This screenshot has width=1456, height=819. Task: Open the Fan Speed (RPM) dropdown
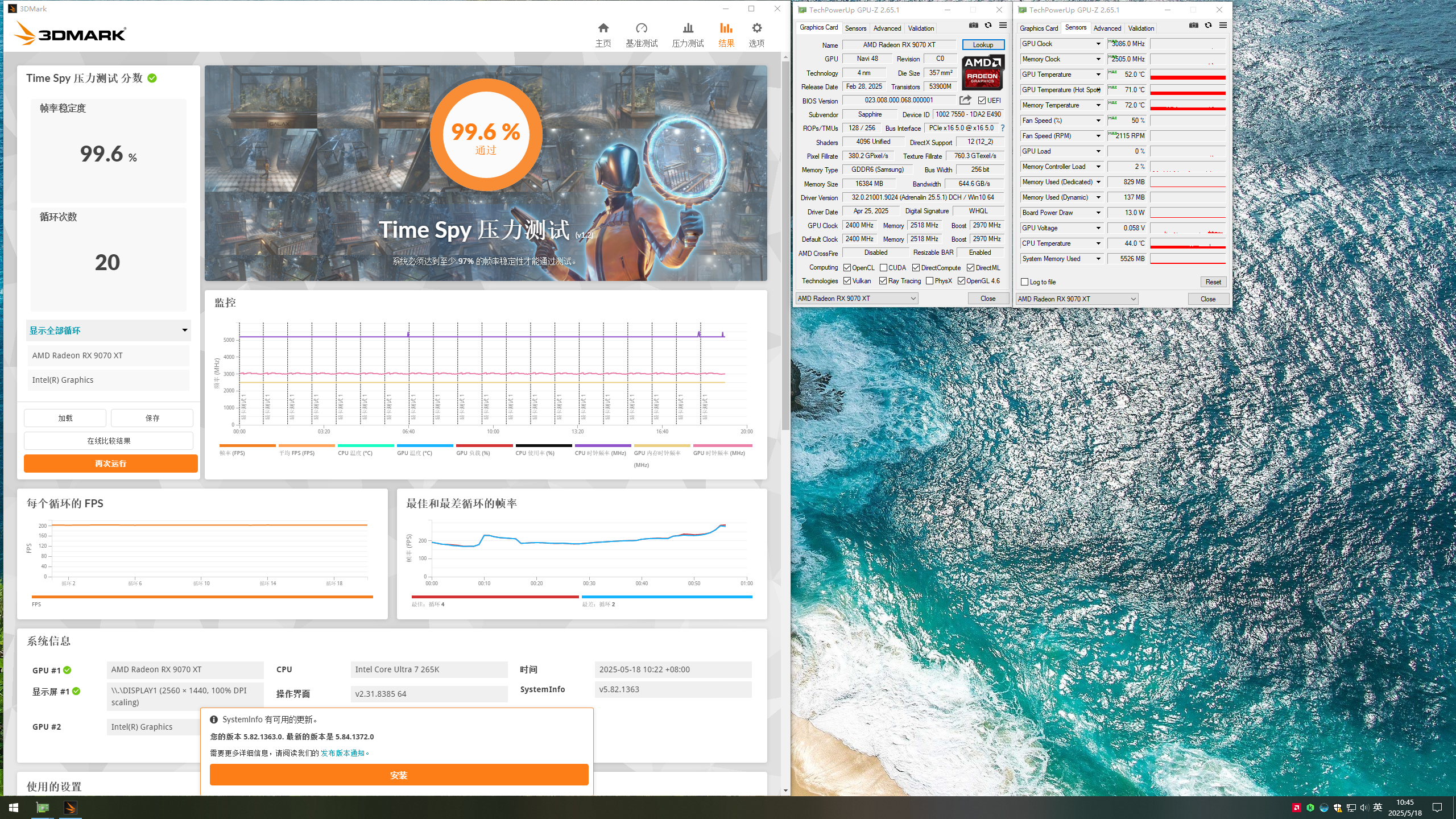1098,136
